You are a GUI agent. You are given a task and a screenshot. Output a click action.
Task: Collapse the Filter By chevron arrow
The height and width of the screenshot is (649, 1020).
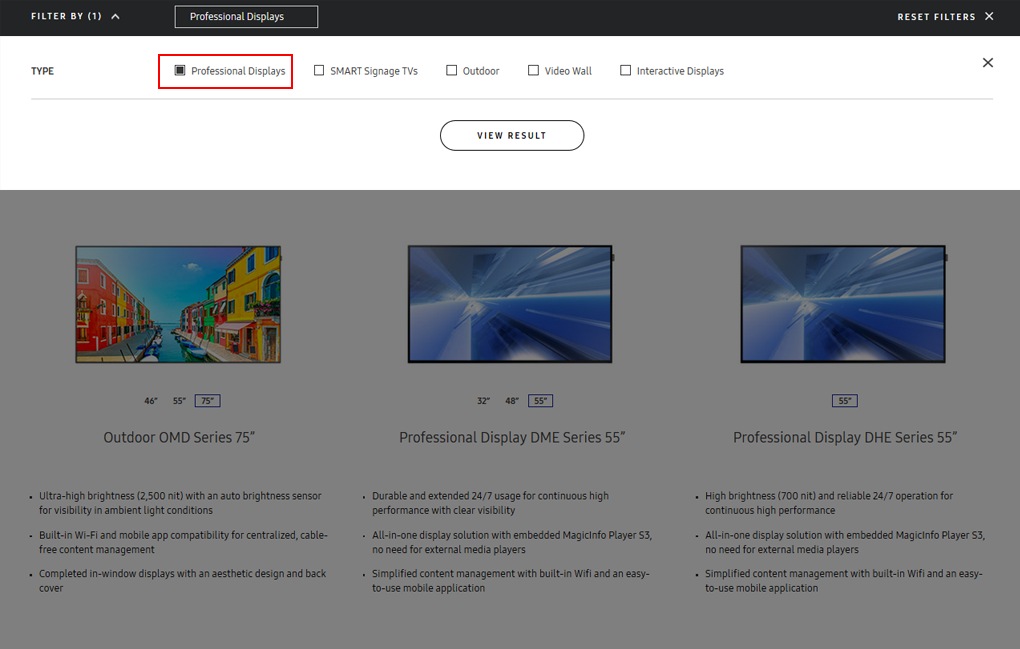pos(115,16)
